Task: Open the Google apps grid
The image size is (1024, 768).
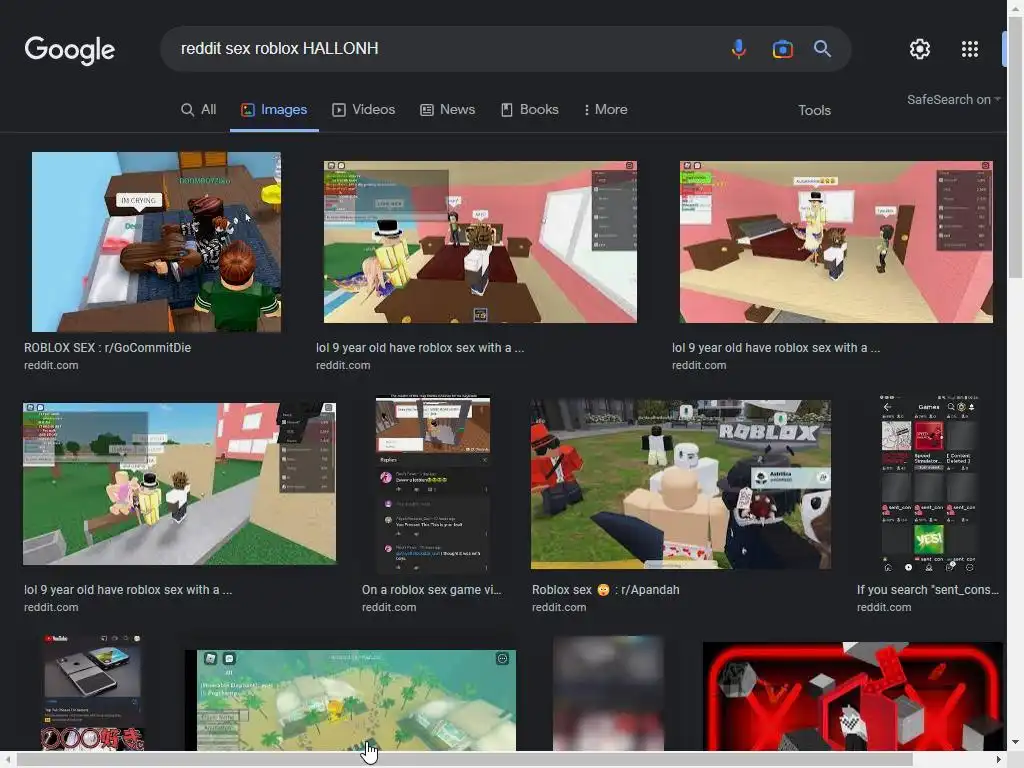Action: click(x=970, y=49)
